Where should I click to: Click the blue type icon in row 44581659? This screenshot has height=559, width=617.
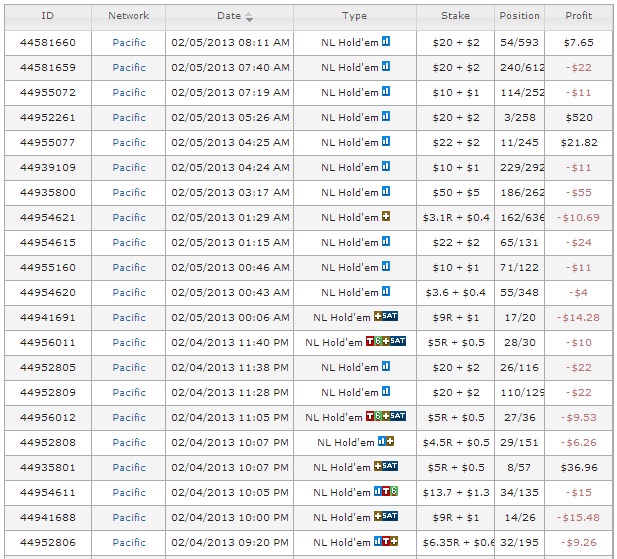[x=386, y=66]
